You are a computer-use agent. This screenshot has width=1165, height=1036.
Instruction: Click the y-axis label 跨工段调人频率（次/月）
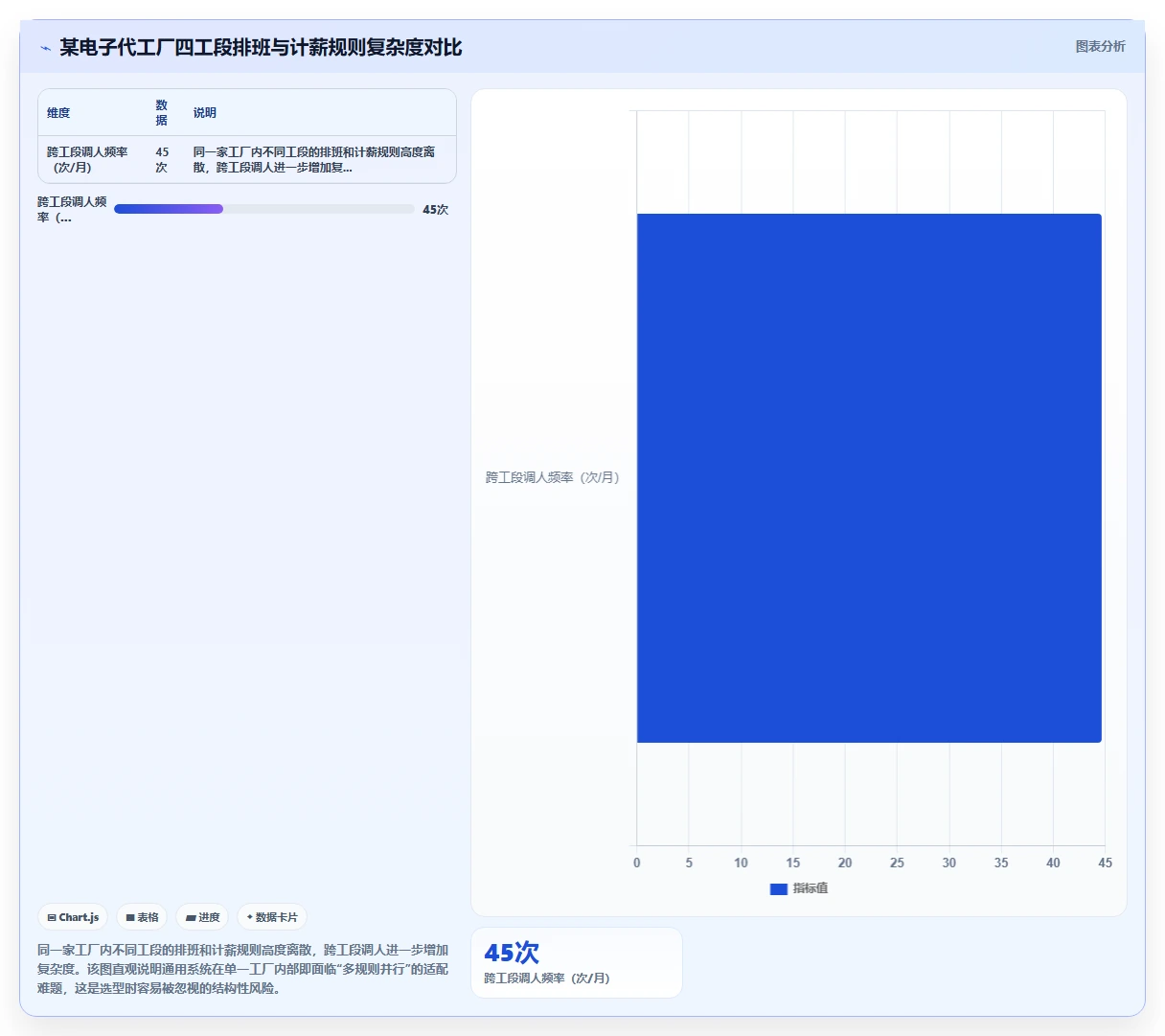coord(553,477)
